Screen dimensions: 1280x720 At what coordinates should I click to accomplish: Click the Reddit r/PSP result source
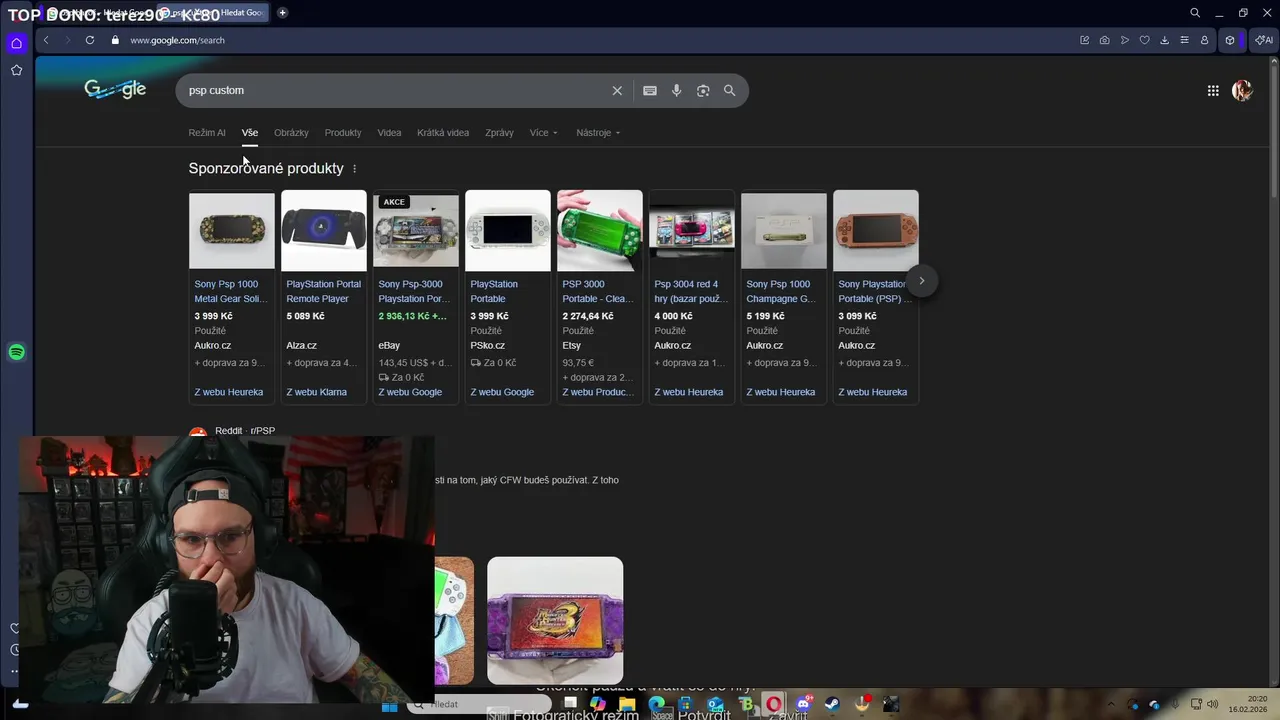click(245, 431)
